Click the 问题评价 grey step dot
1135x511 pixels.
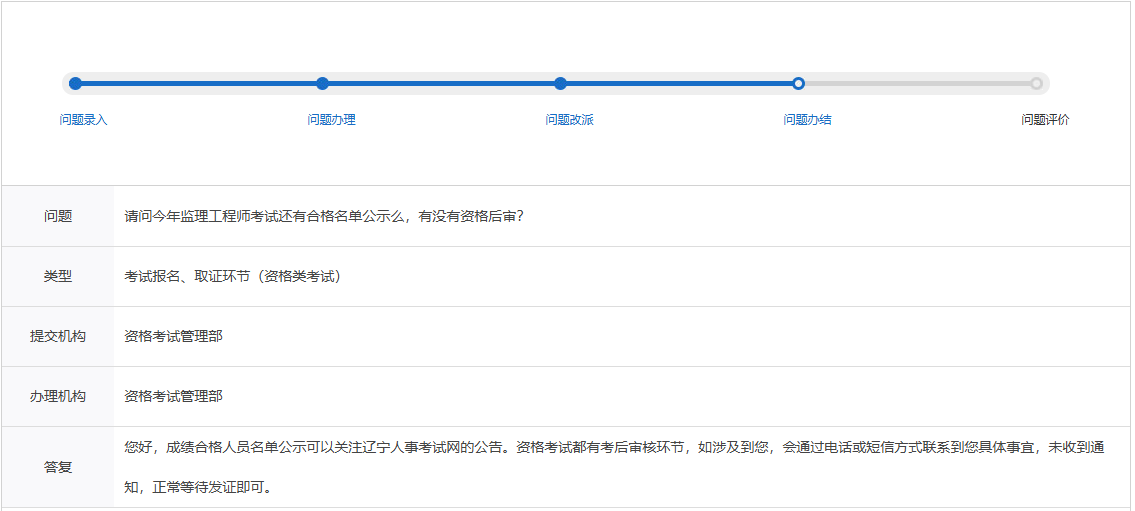[x=1037, y=83]
